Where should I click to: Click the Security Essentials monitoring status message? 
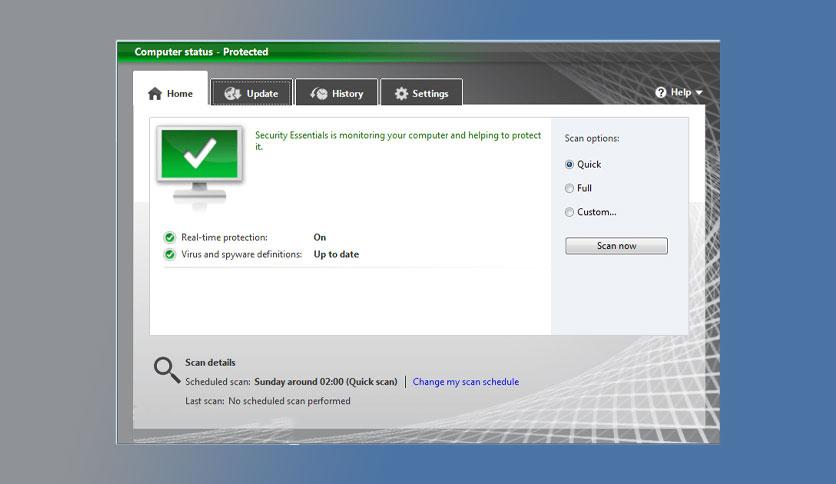pyautogui.click(x=398, y=140)
